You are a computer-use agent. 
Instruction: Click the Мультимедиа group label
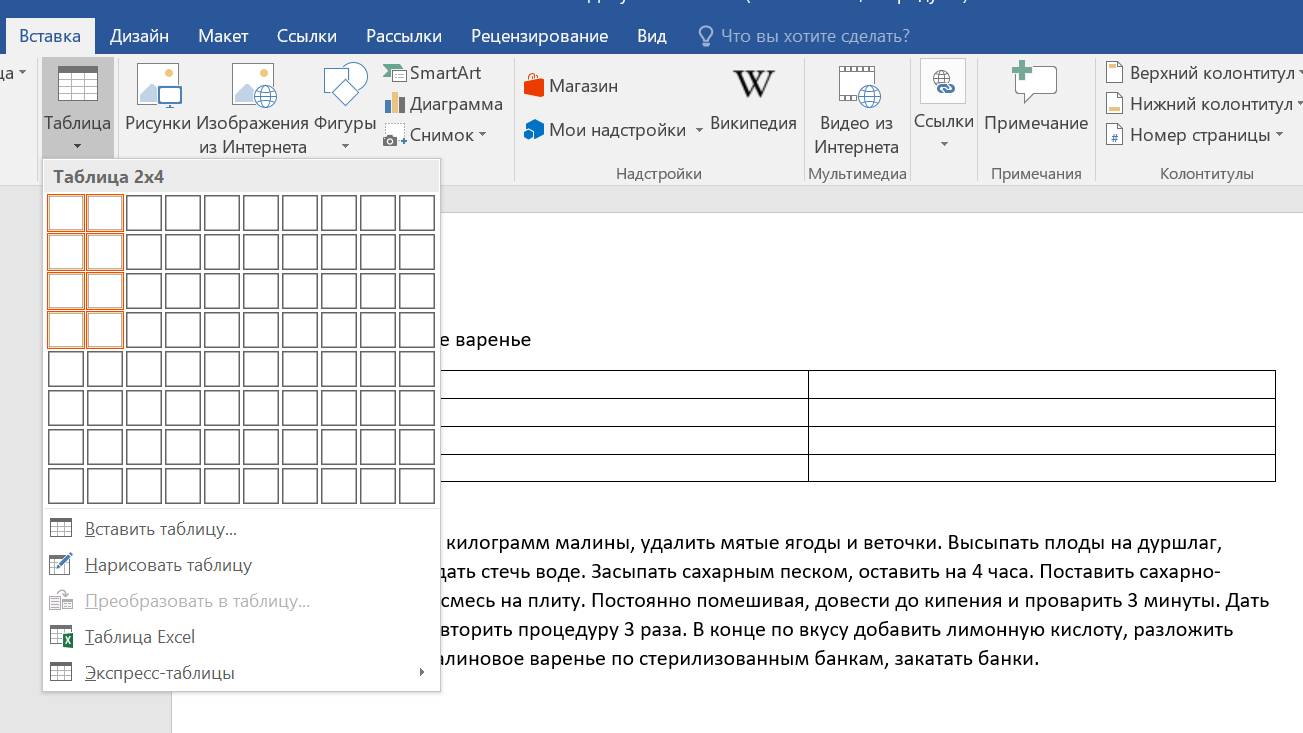pos(857,174)
